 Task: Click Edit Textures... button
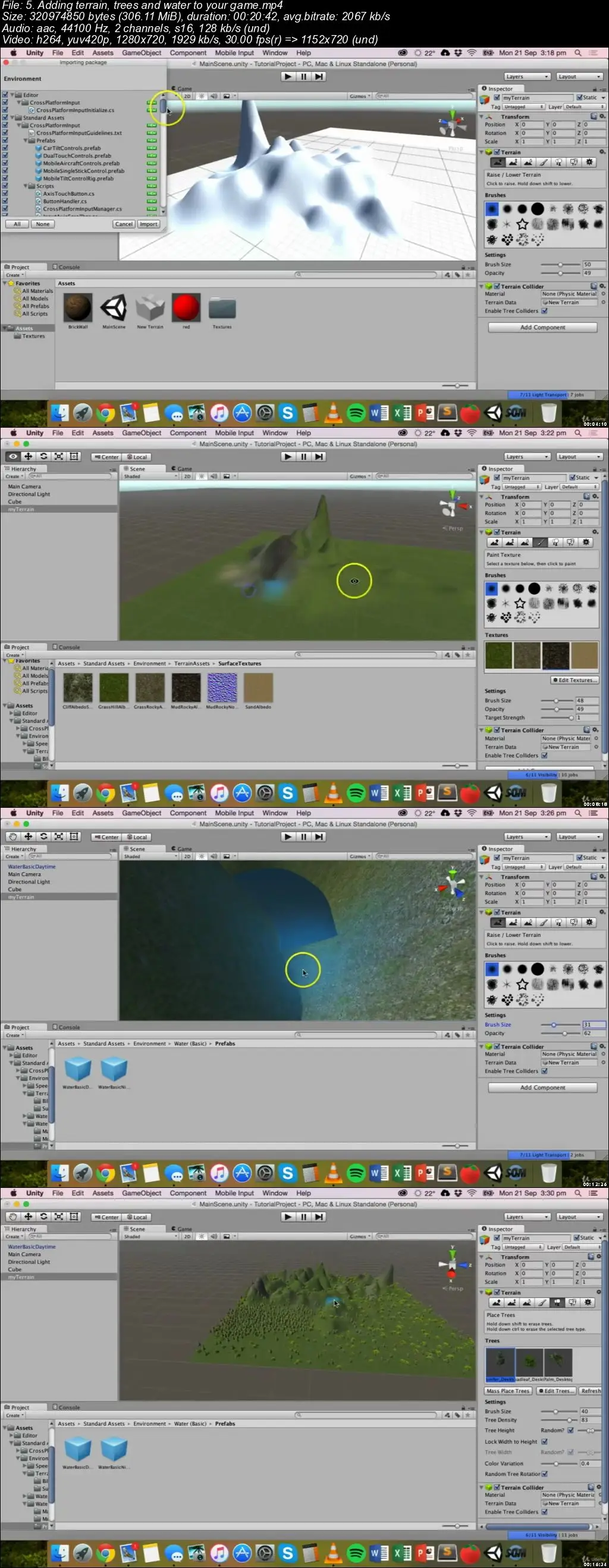tap(575, 680)
